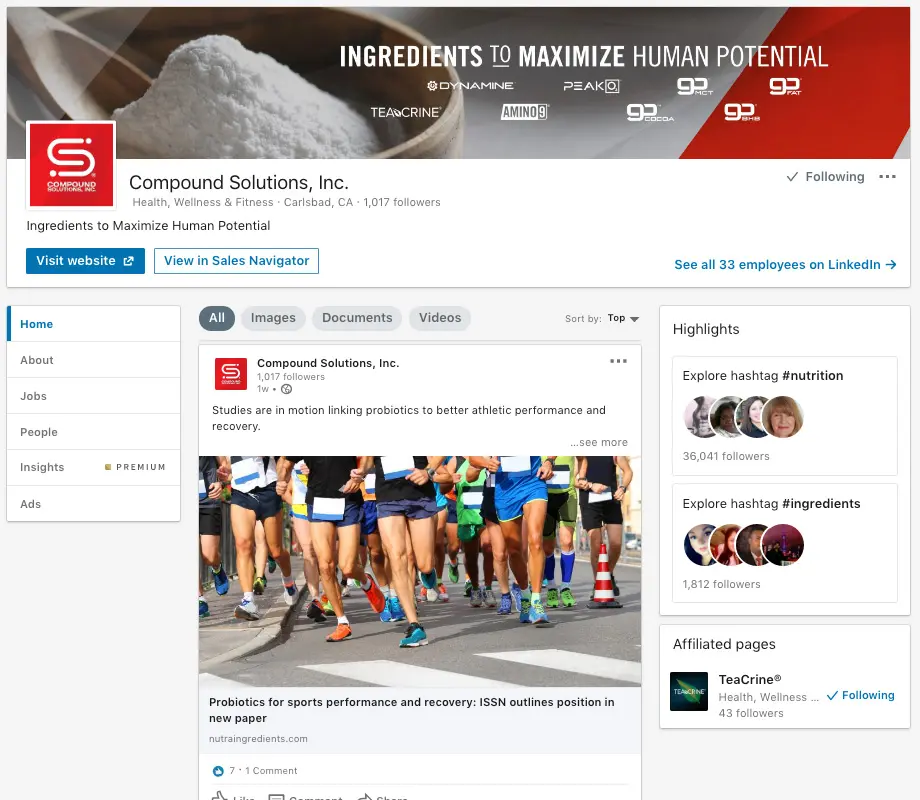
Task: Click the 36,041 followers text
Action: [x=726, y=456]
